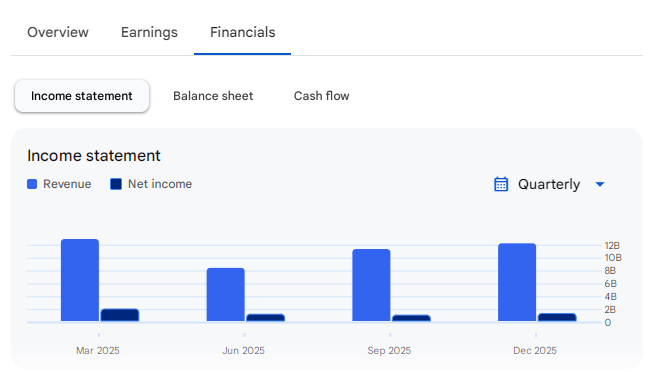The height and width of the screenshot is (372, 663).
Task: Select the Sep 2025 net income bar
Action: (x=411, y=318)
